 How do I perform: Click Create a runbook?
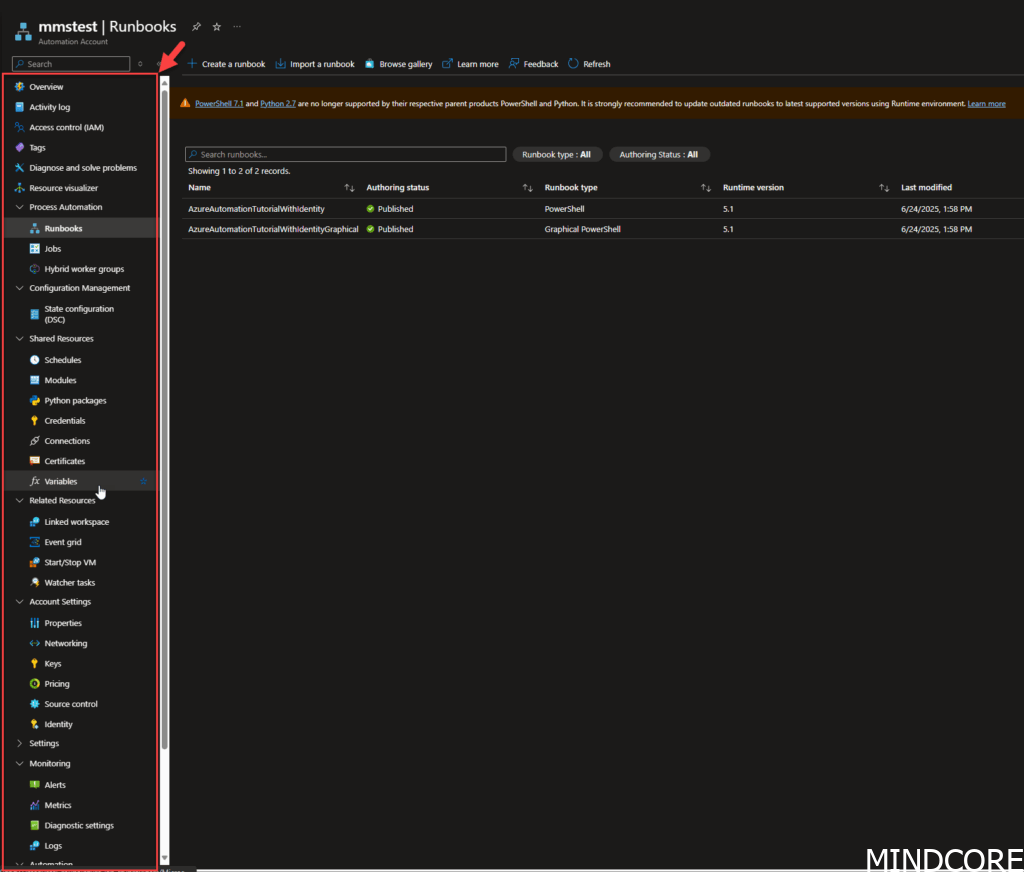[x=226, y=64]
